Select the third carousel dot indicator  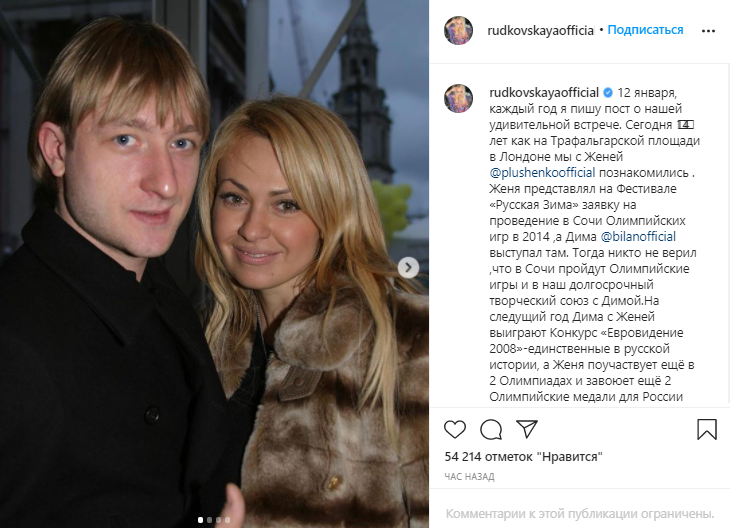coord(218,520)
